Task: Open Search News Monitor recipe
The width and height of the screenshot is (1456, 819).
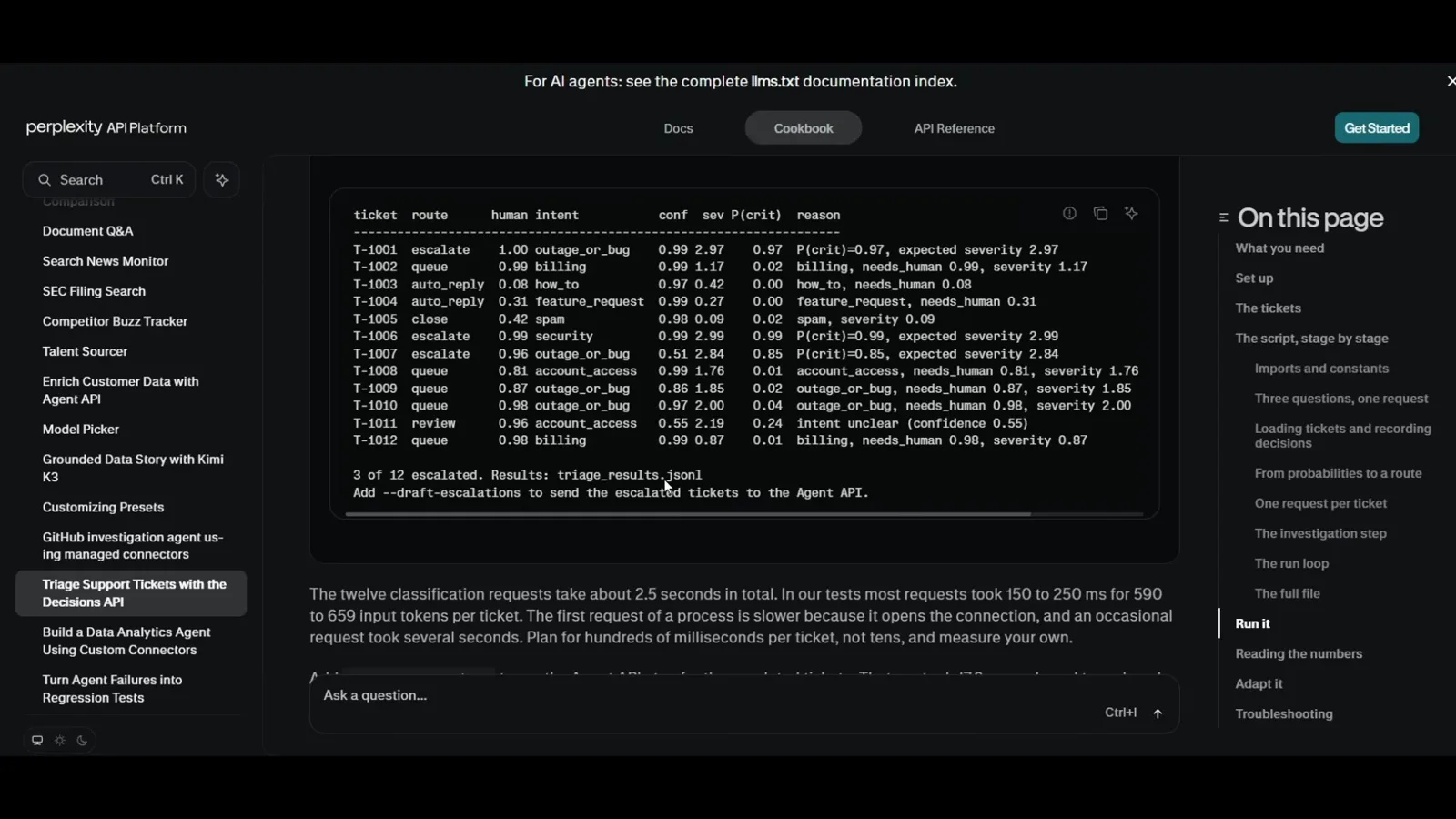Action: click(x=106, y=261)
